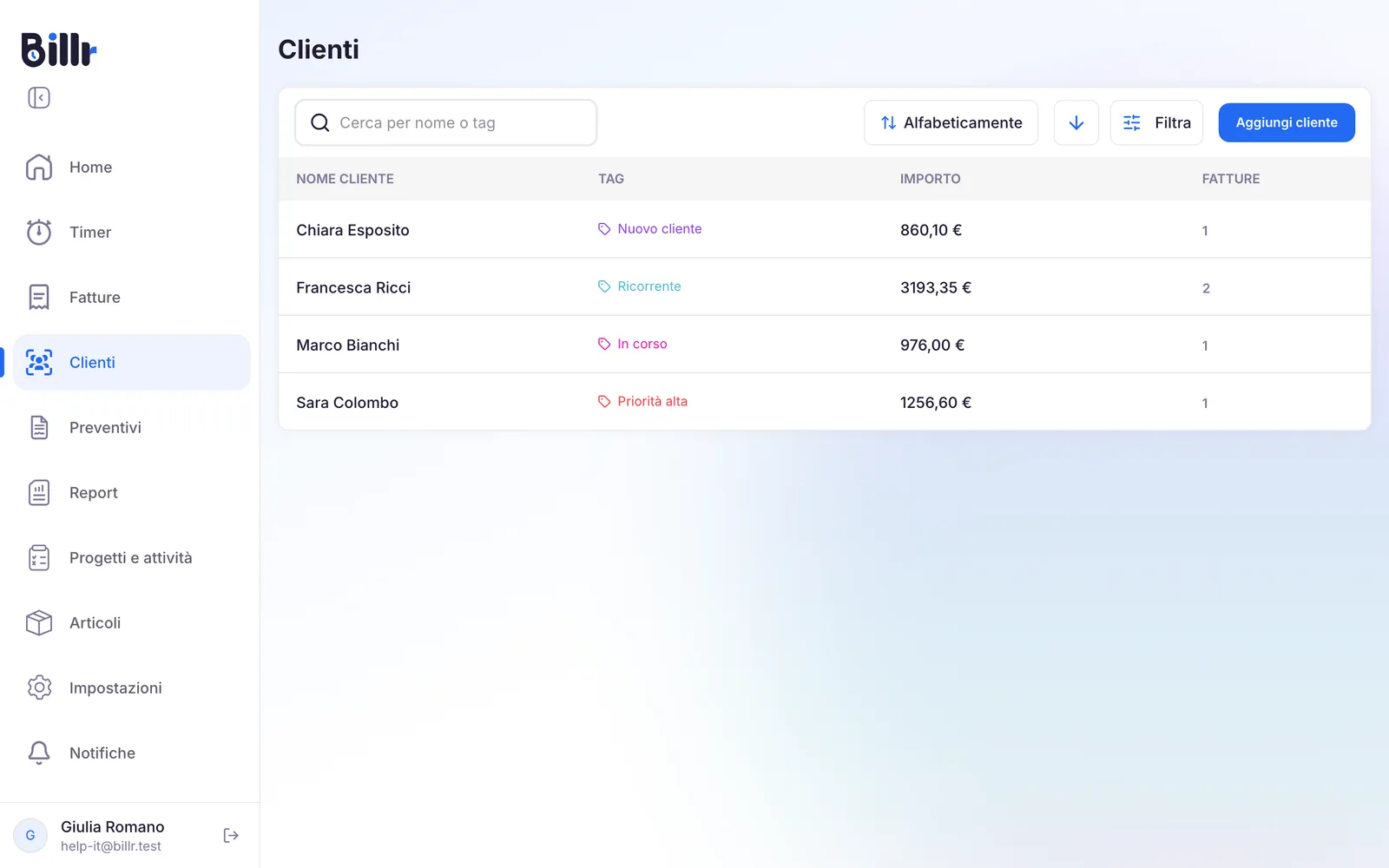Open the Timer page
The height and width of the screenshot is (868, 1389).
[132, 232]
